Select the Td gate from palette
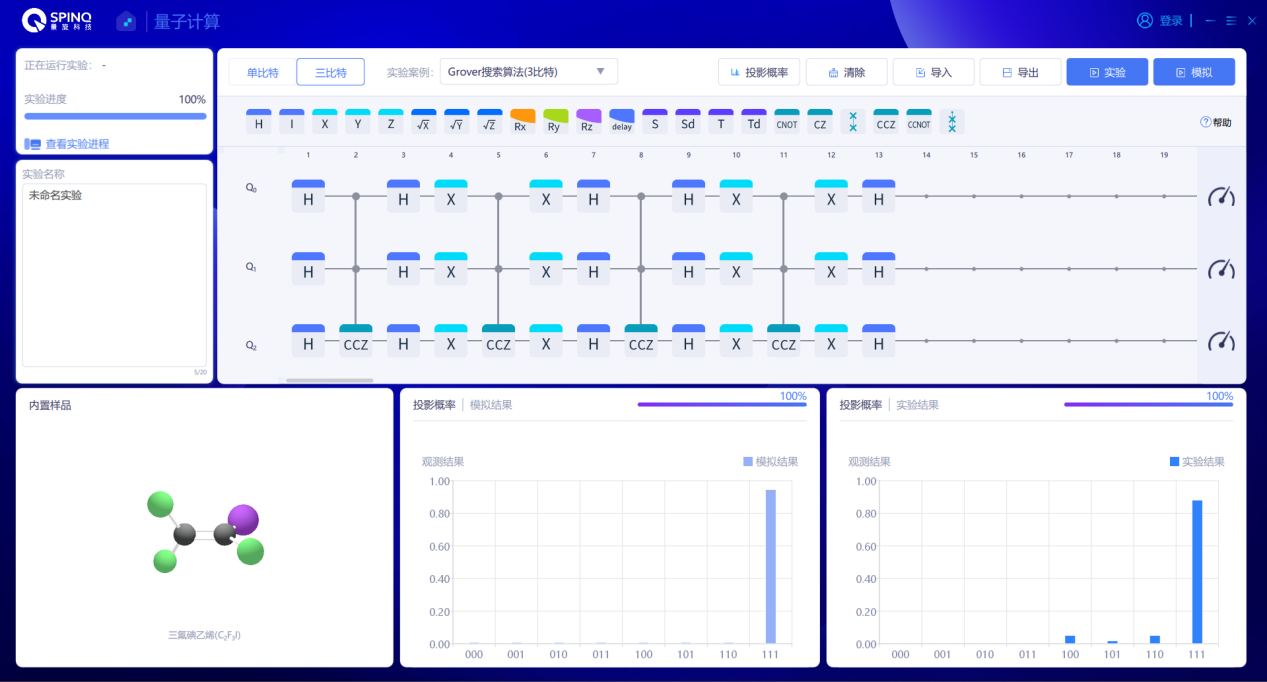Viewport: 1267px width, 682px height. point(754,122)
